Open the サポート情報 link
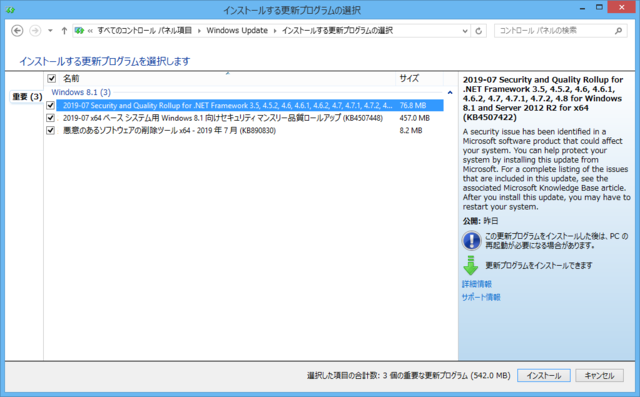 click(481, 297)
